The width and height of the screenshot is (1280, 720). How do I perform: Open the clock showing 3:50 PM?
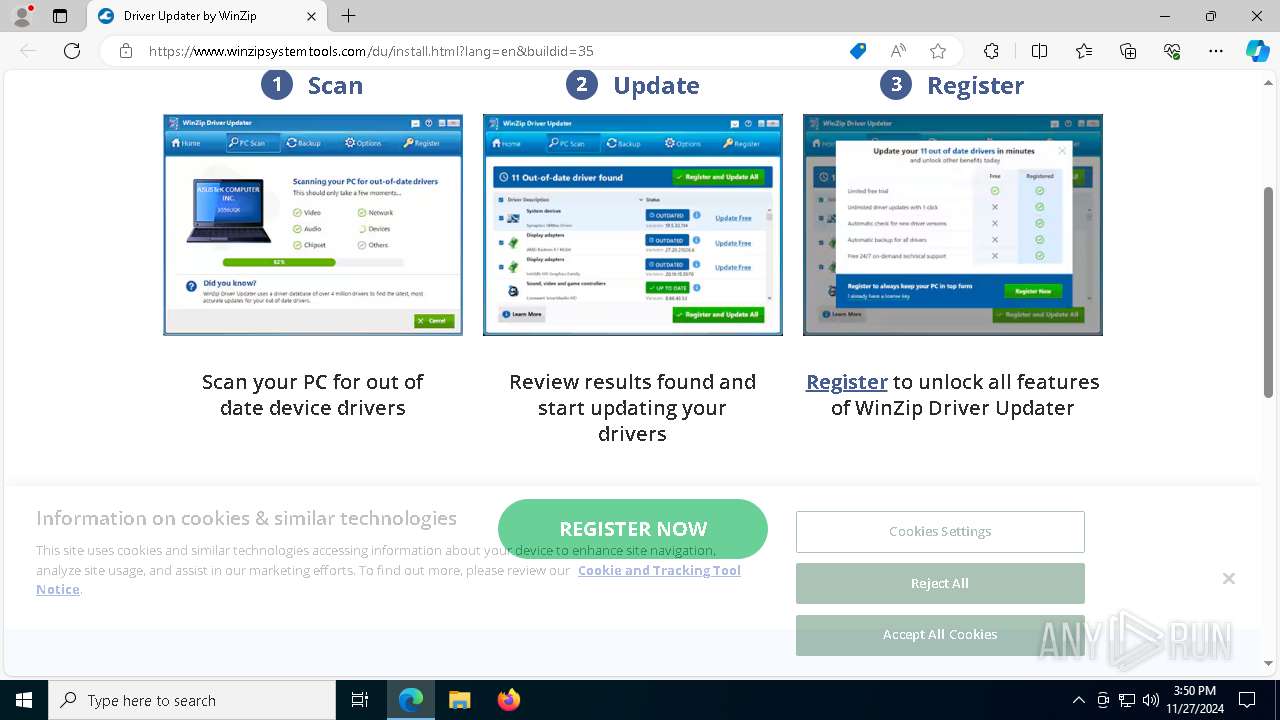1194,700
